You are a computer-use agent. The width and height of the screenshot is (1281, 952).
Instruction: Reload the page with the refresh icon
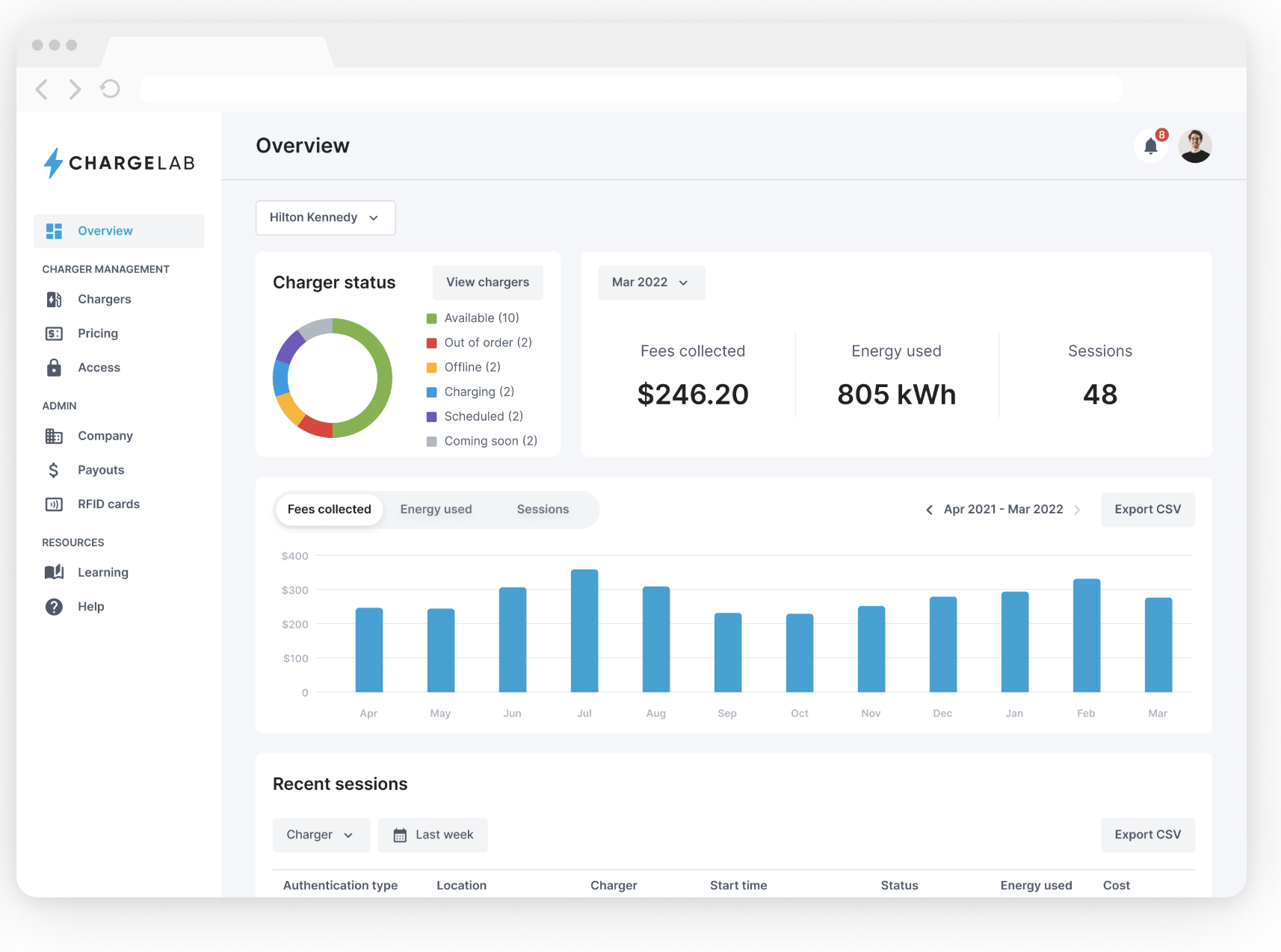[x=110, y=89]
